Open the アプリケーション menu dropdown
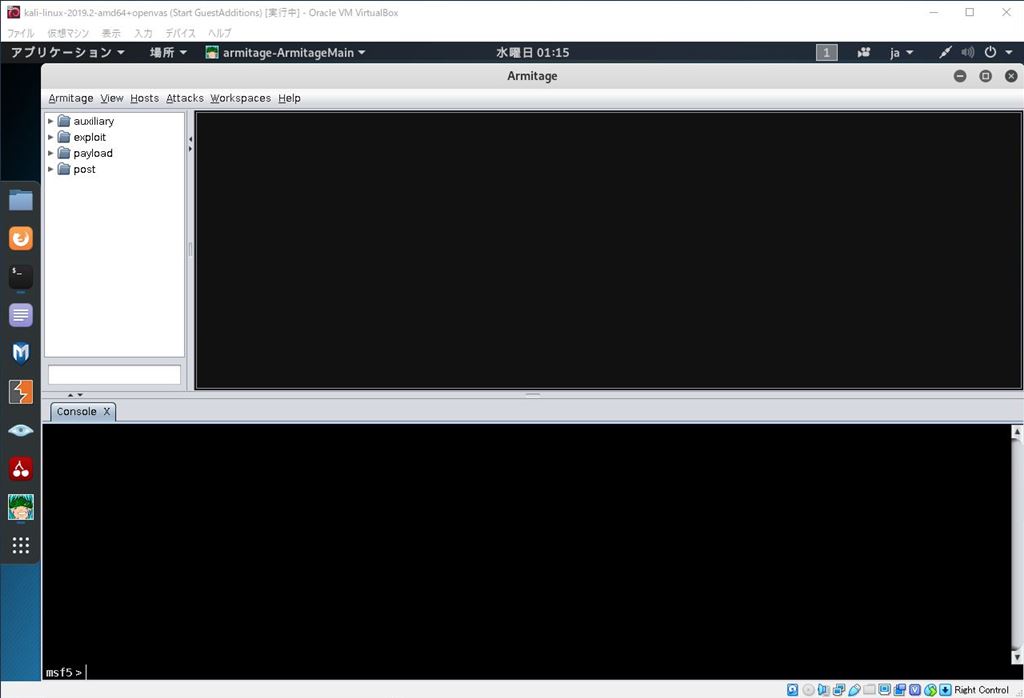The width and height of the screenshot is (1024, 698). (x=67, y=52)
